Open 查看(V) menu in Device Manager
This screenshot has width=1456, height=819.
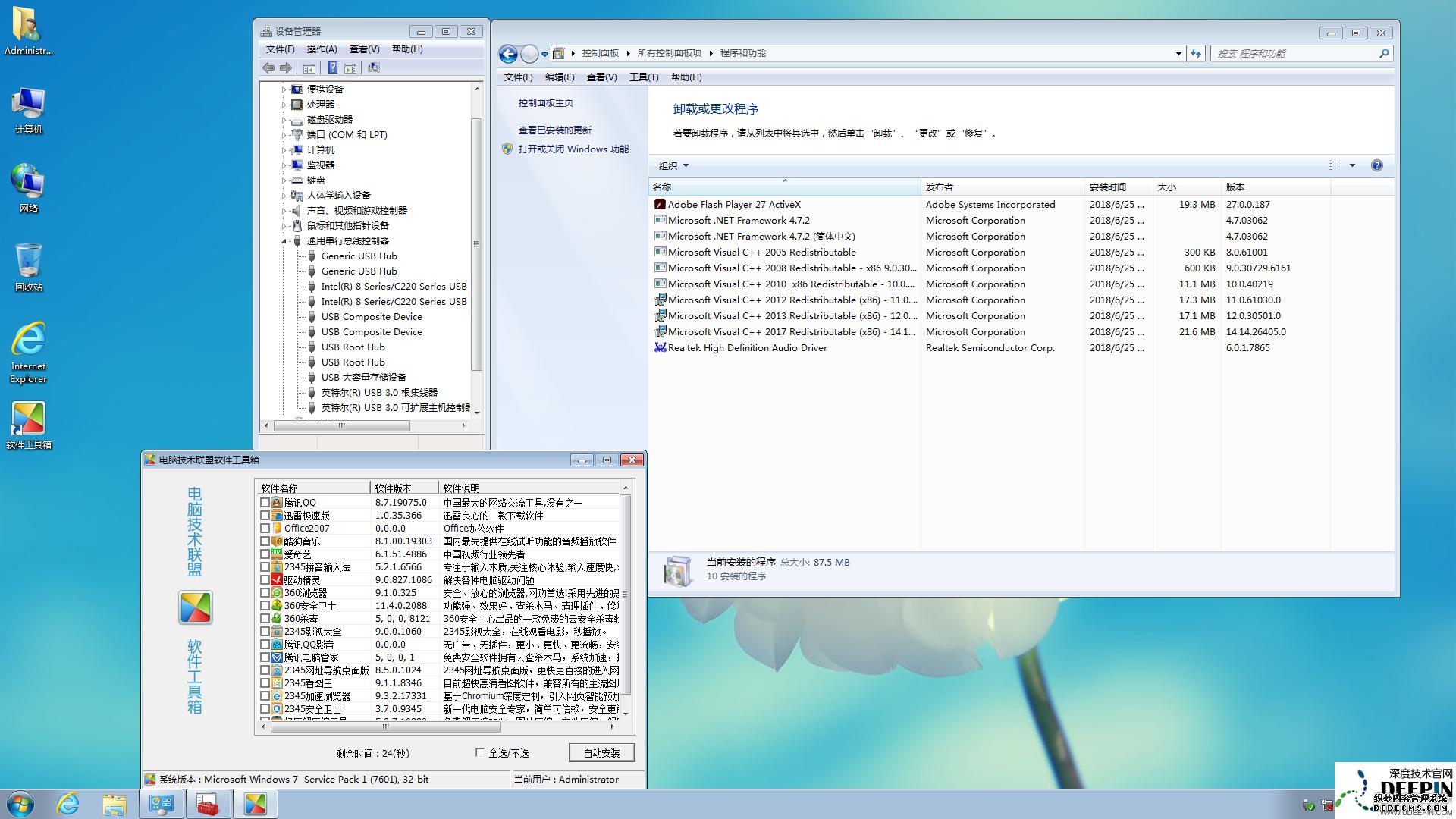[364, 49]
